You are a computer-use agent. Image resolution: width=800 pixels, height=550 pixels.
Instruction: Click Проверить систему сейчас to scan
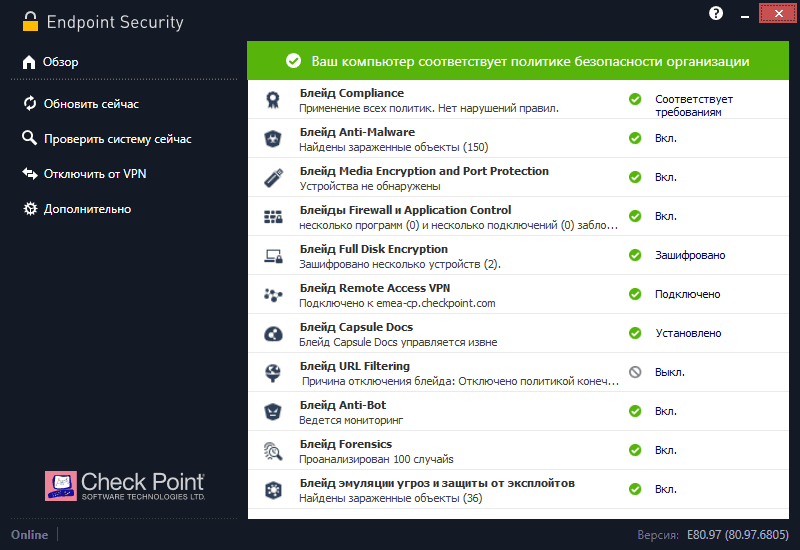117,139
